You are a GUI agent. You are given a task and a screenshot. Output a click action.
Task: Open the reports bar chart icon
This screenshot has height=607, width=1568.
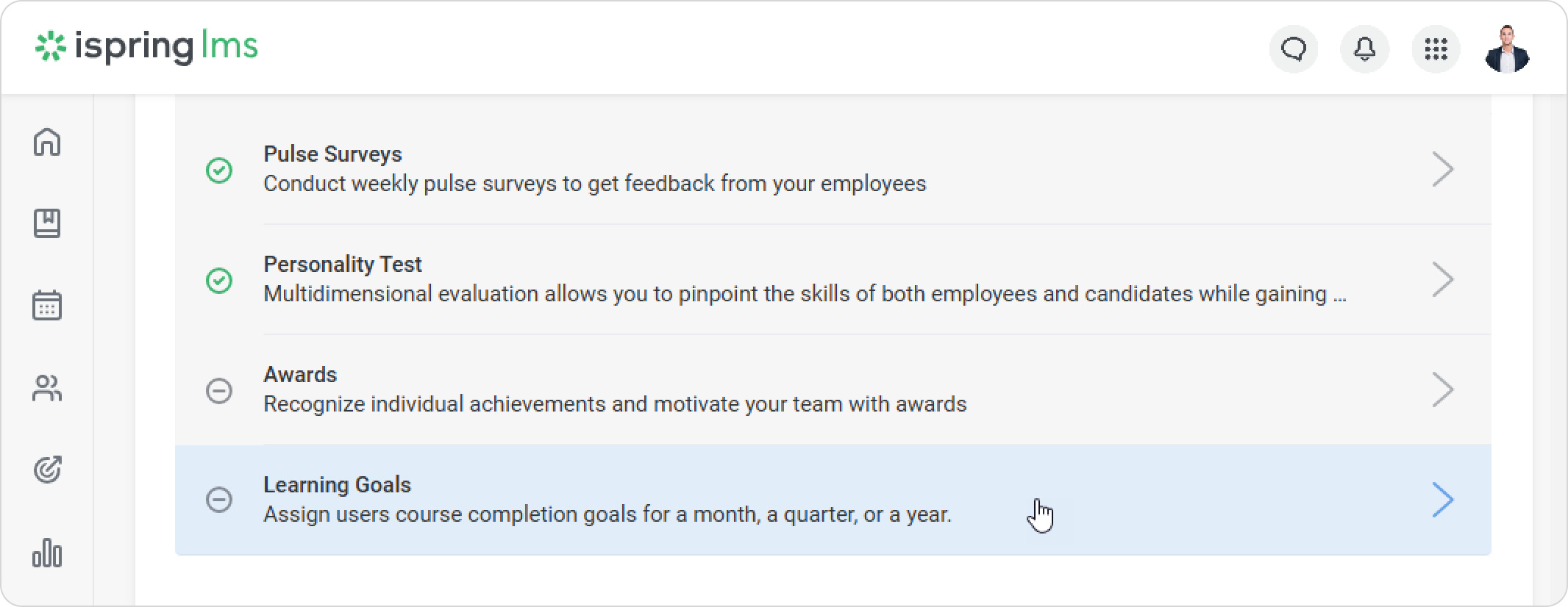coord(47,553)
